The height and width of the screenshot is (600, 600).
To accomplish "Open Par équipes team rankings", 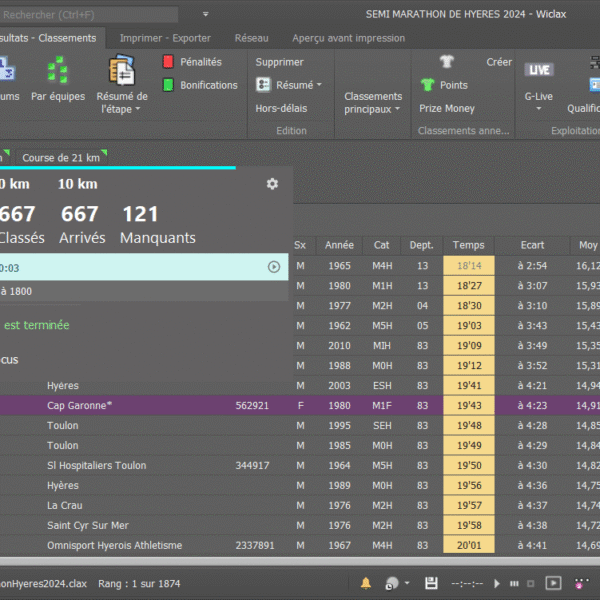I will tap(58, 79).
